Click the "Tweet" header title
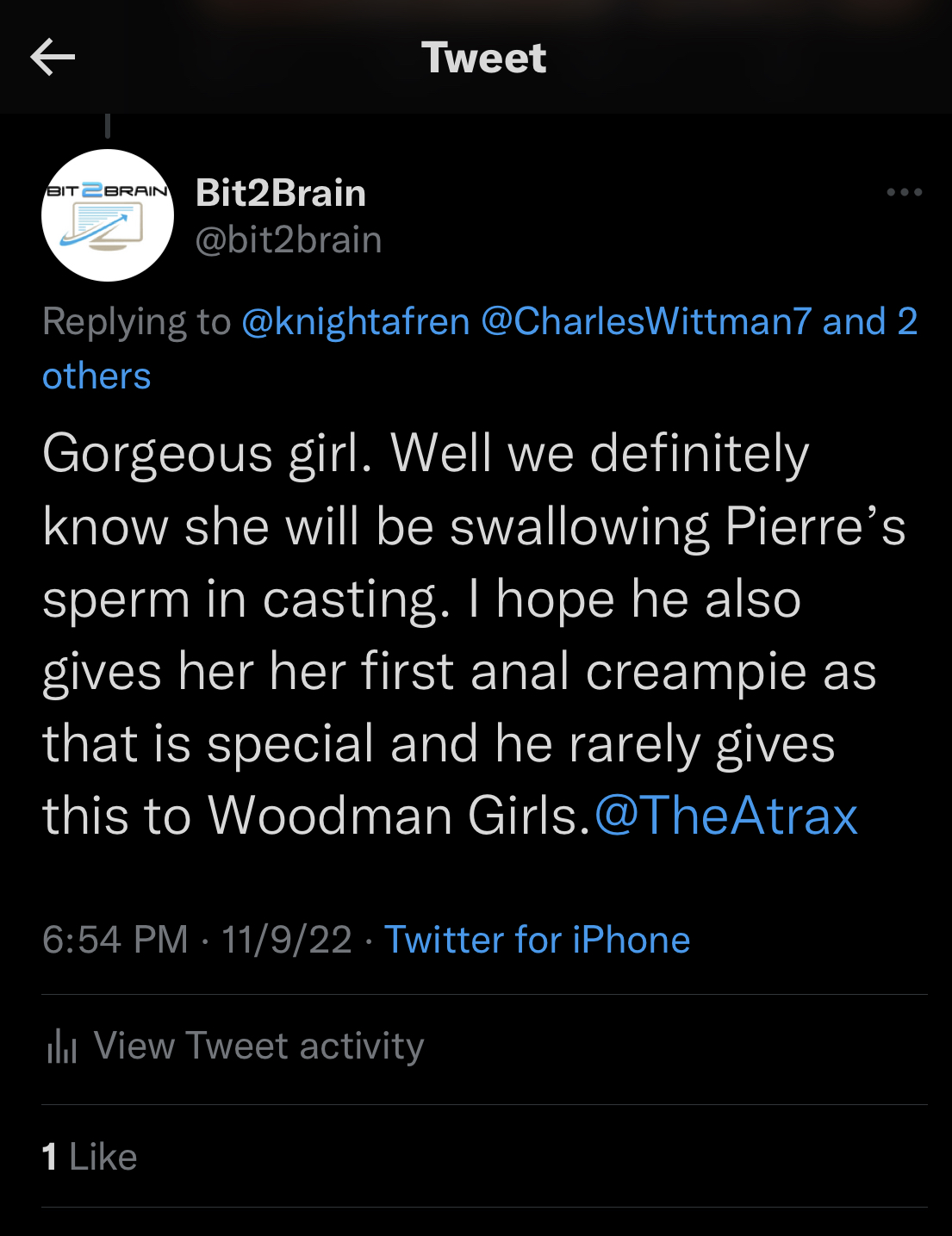Screen dimensions: 952x1236 coord(483,58)
